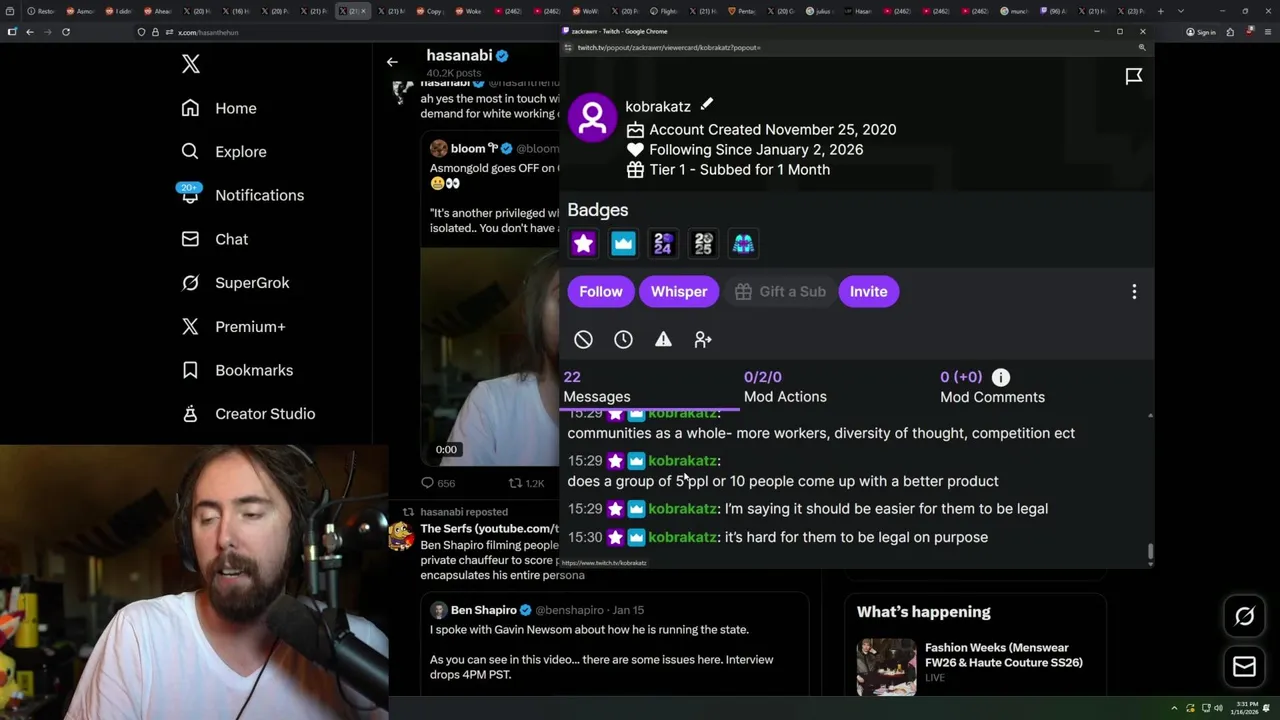Click the Chat envelope icon
Screen dimensions: 1280x720
(x=190, y=239)
